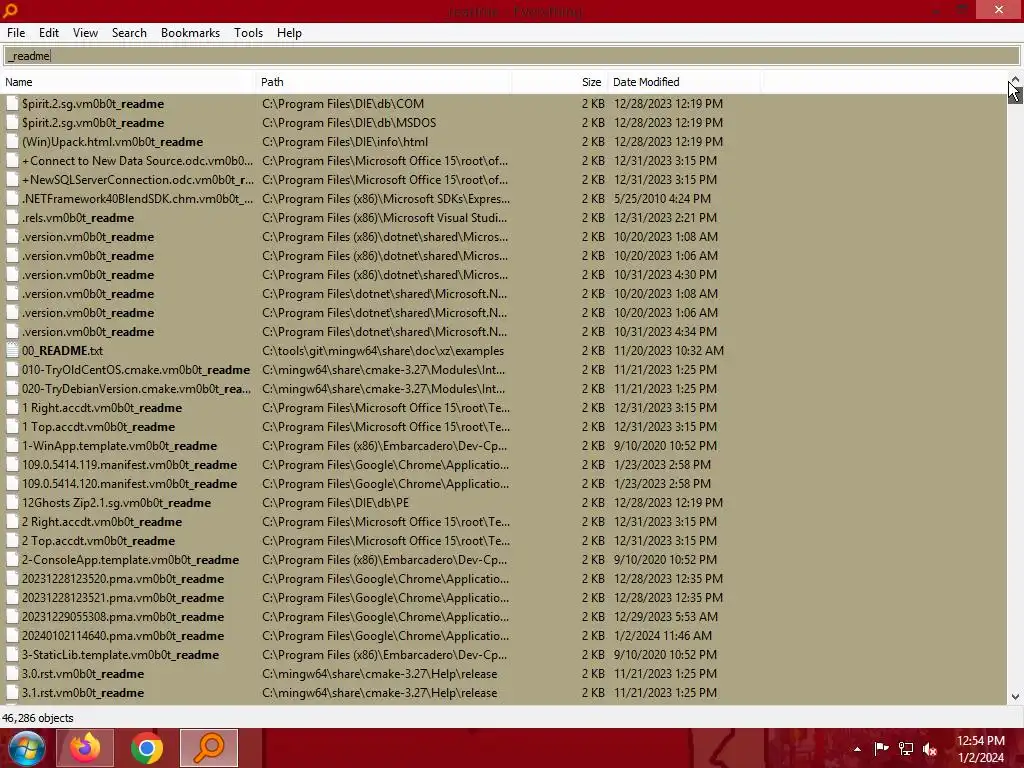Click file icon of 20231228123521.pma.vm0b0t_readme
Viewport: 1024px width, 768px height.
[x=12, y=597]
